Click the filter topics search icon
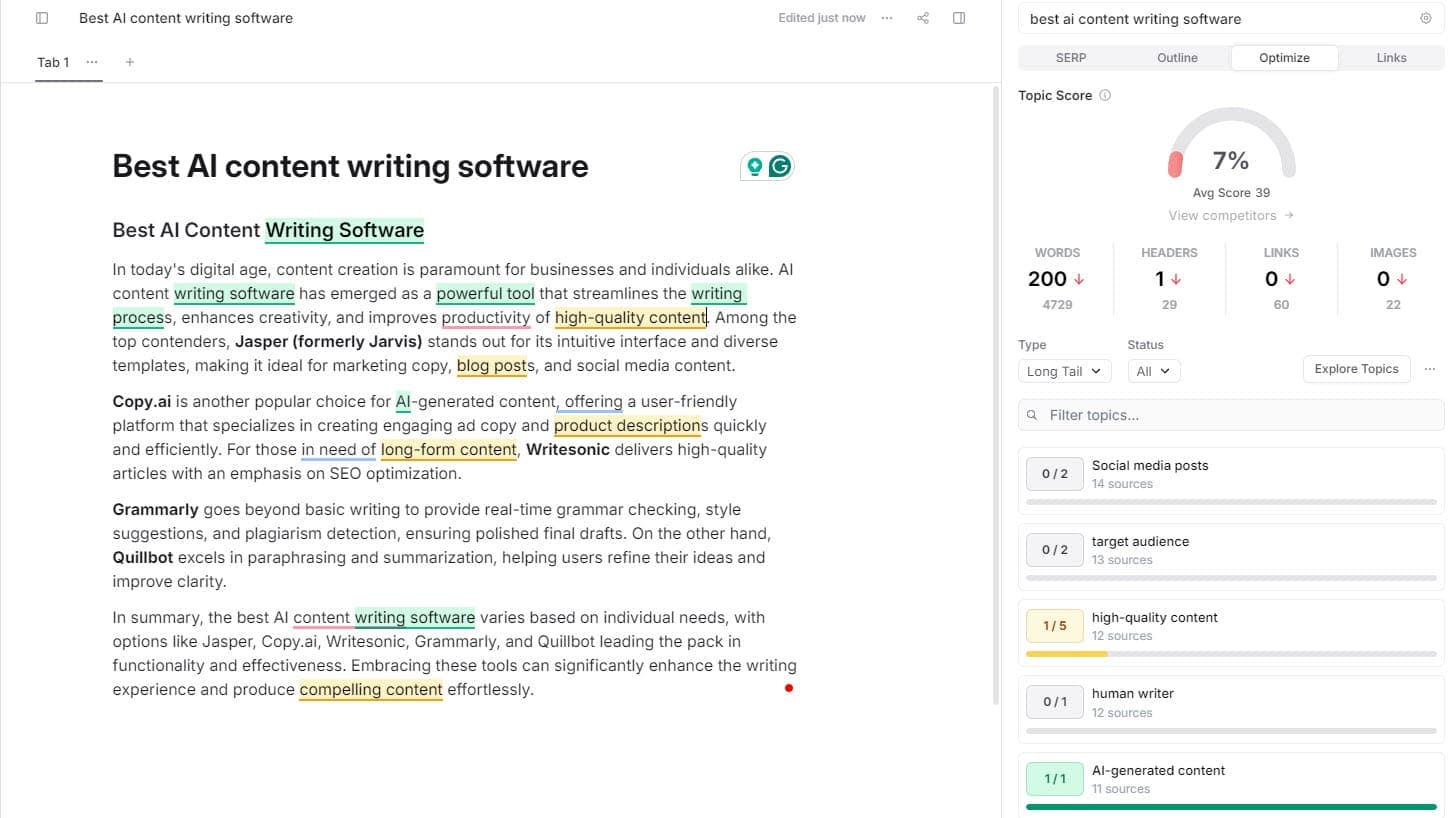This screenshot has width=1451, height=818. point(1033,415)
